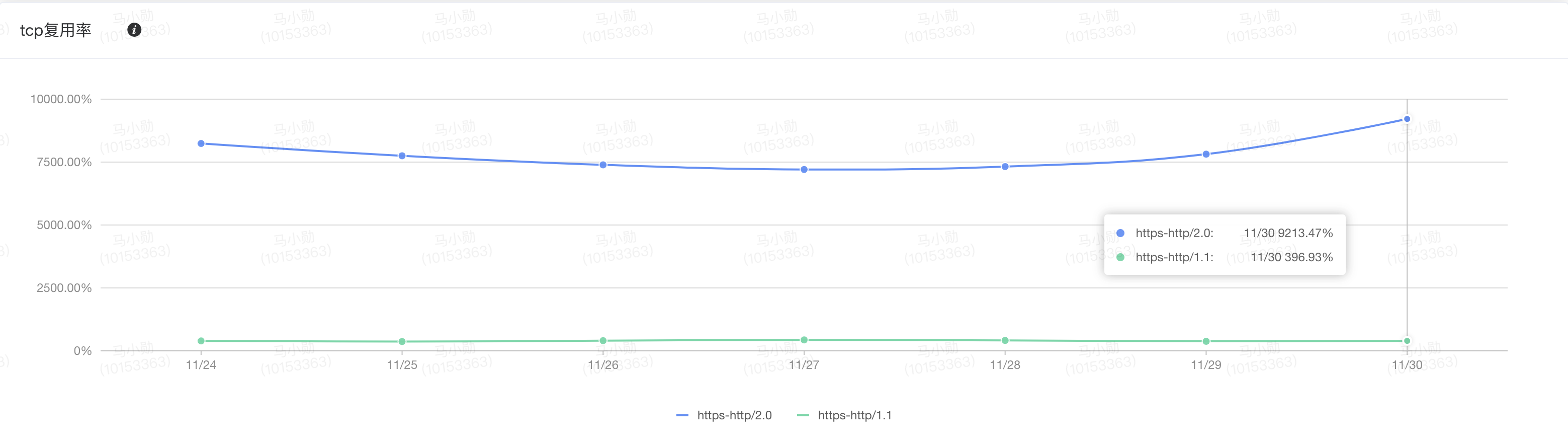Click the green data point for 11/26
The image size is (1568, 447).
tap(602, 341)
